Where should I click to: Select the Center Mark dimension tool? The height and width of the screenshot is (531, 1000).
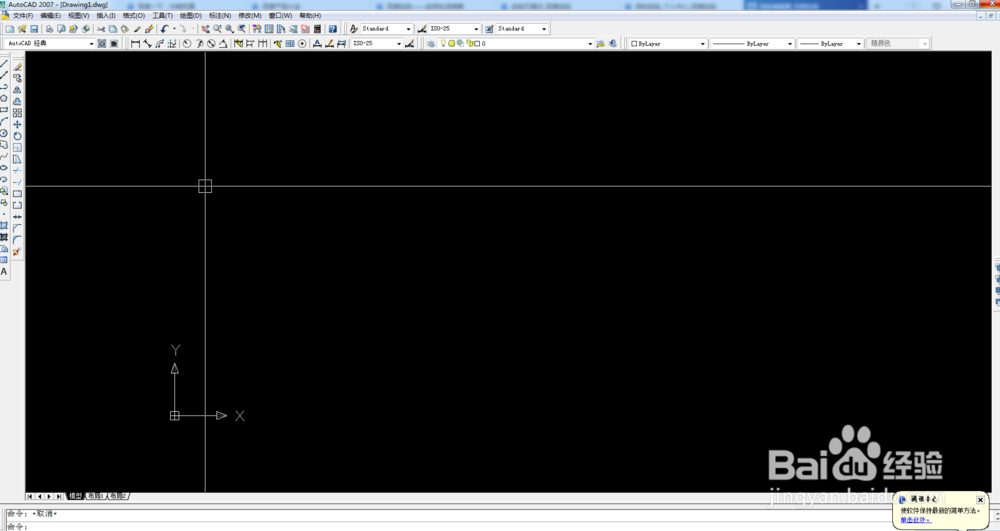(x=302, y=43)
